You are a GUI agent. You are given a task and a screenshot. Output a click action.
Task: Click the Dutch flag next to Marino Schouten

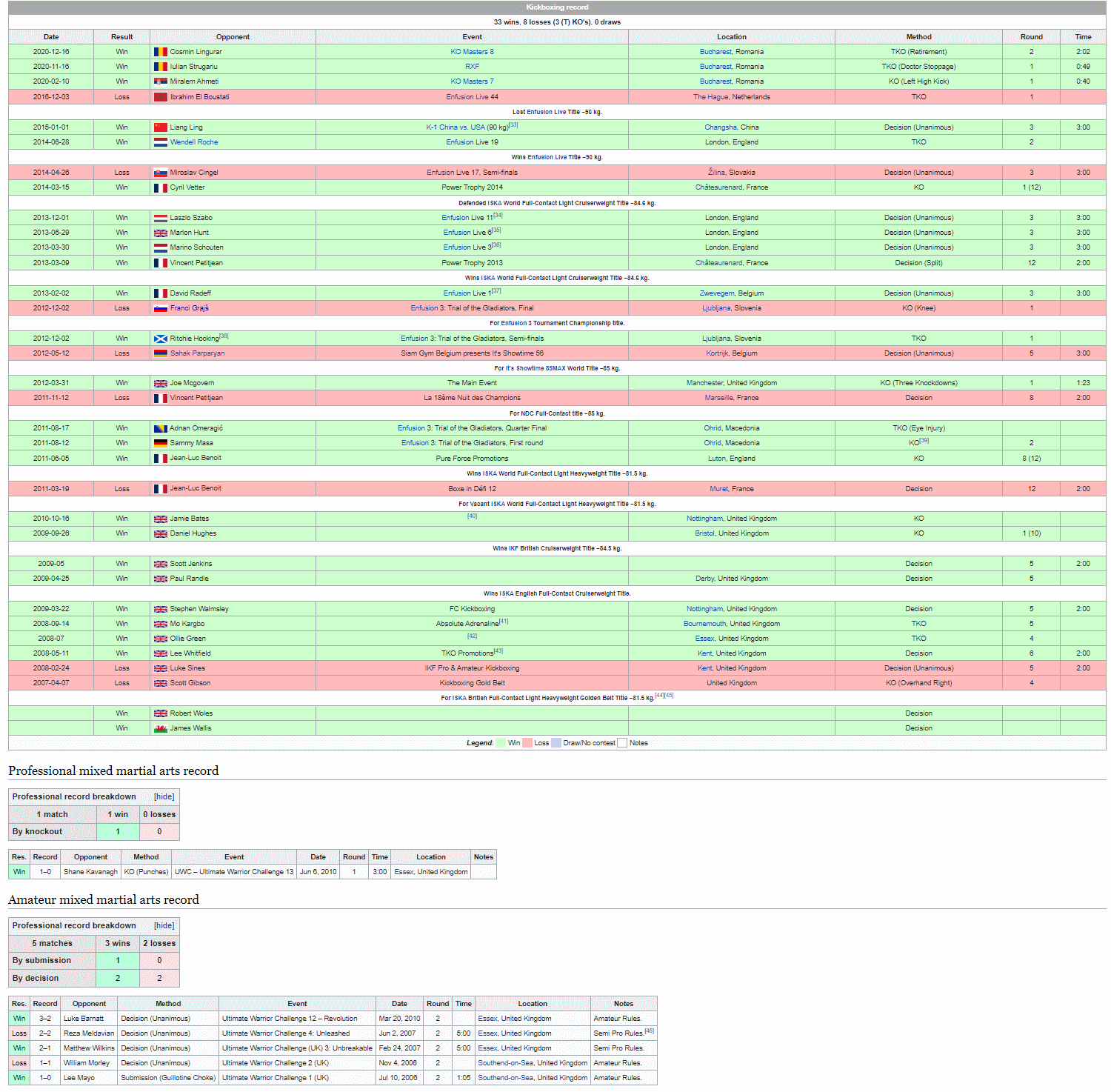click(160, 247)
